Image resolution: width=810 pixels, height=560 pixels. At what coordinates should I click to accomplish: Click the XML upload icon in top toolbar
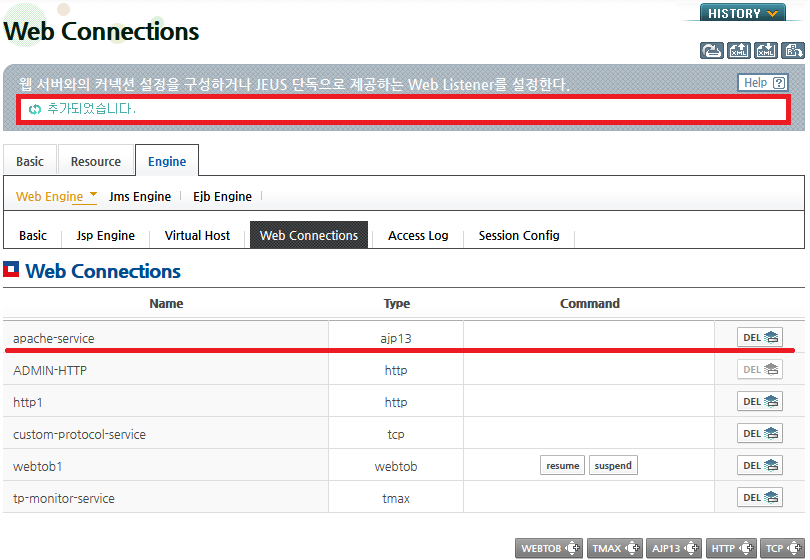(739, 51)
